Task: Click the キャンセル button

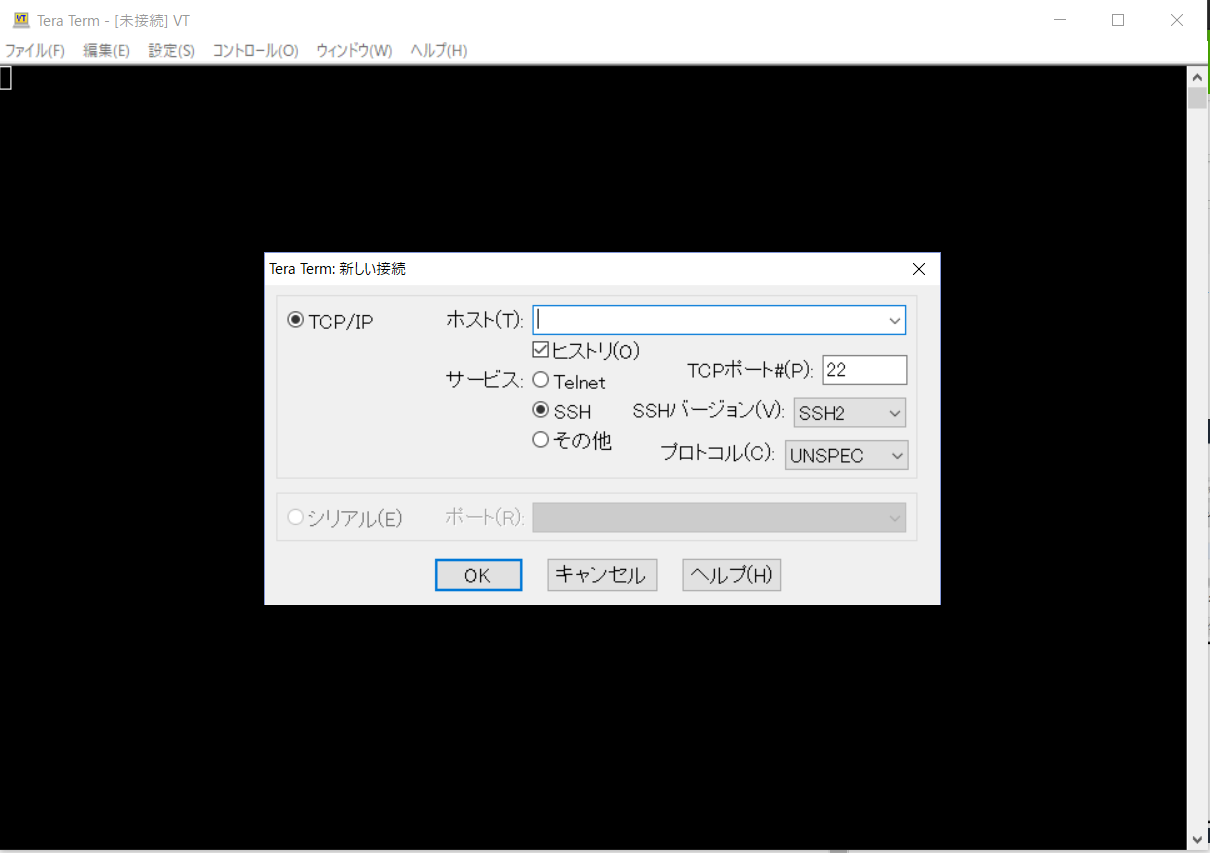Action: coord(601,574)
